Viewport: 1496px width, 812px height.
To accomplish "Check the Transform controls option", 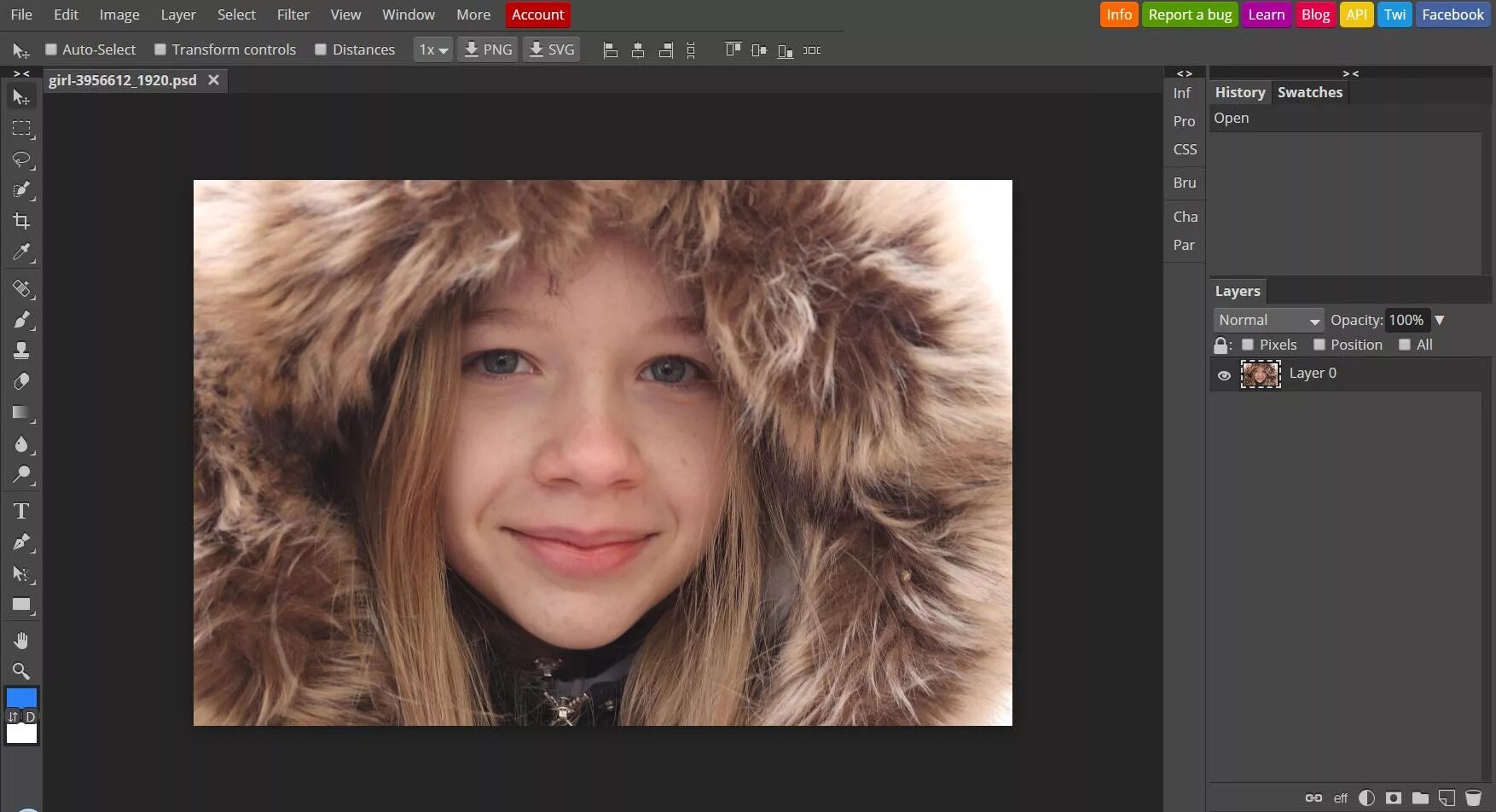I will pos(159,49).
